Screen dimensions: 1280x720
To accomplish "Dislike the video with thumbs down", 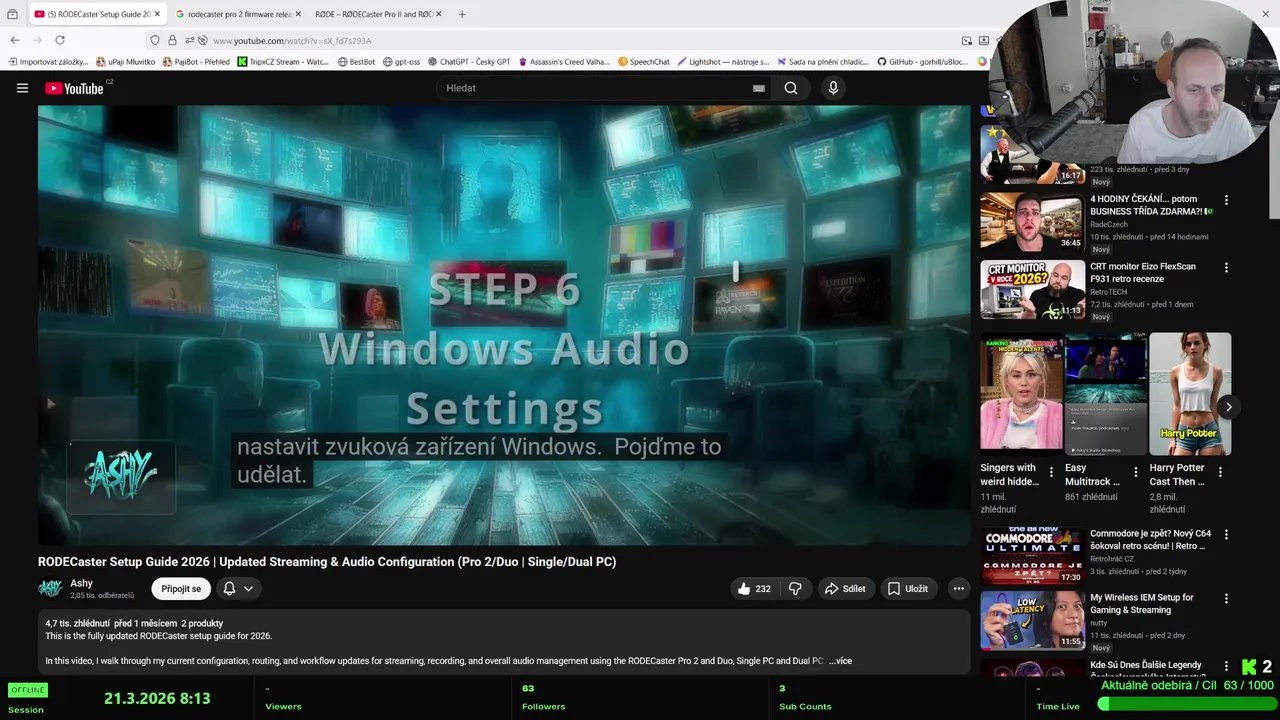I will (795, 589).
